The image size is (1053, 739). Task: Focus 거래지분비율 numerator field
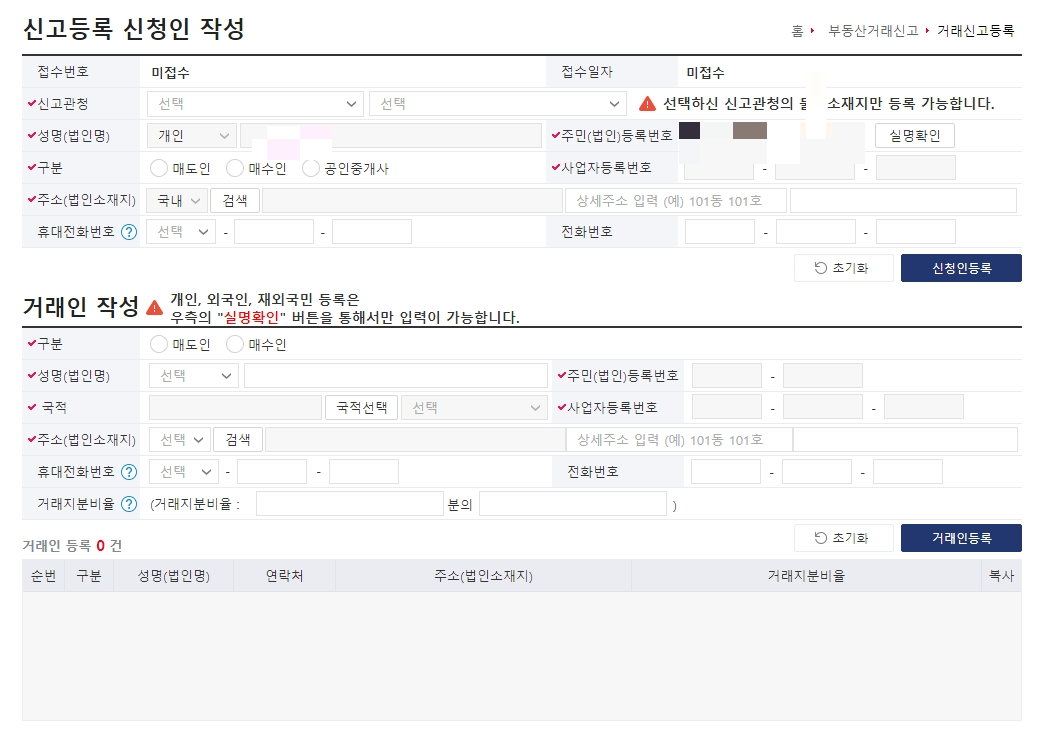coord(349,504)
